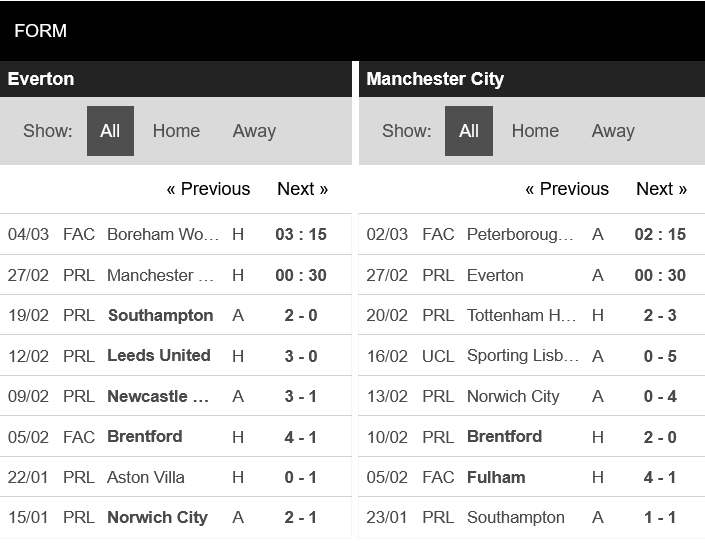Select Everton's All filter tab
The height and width of the screenshot is (547, 705).
[110, 131]
